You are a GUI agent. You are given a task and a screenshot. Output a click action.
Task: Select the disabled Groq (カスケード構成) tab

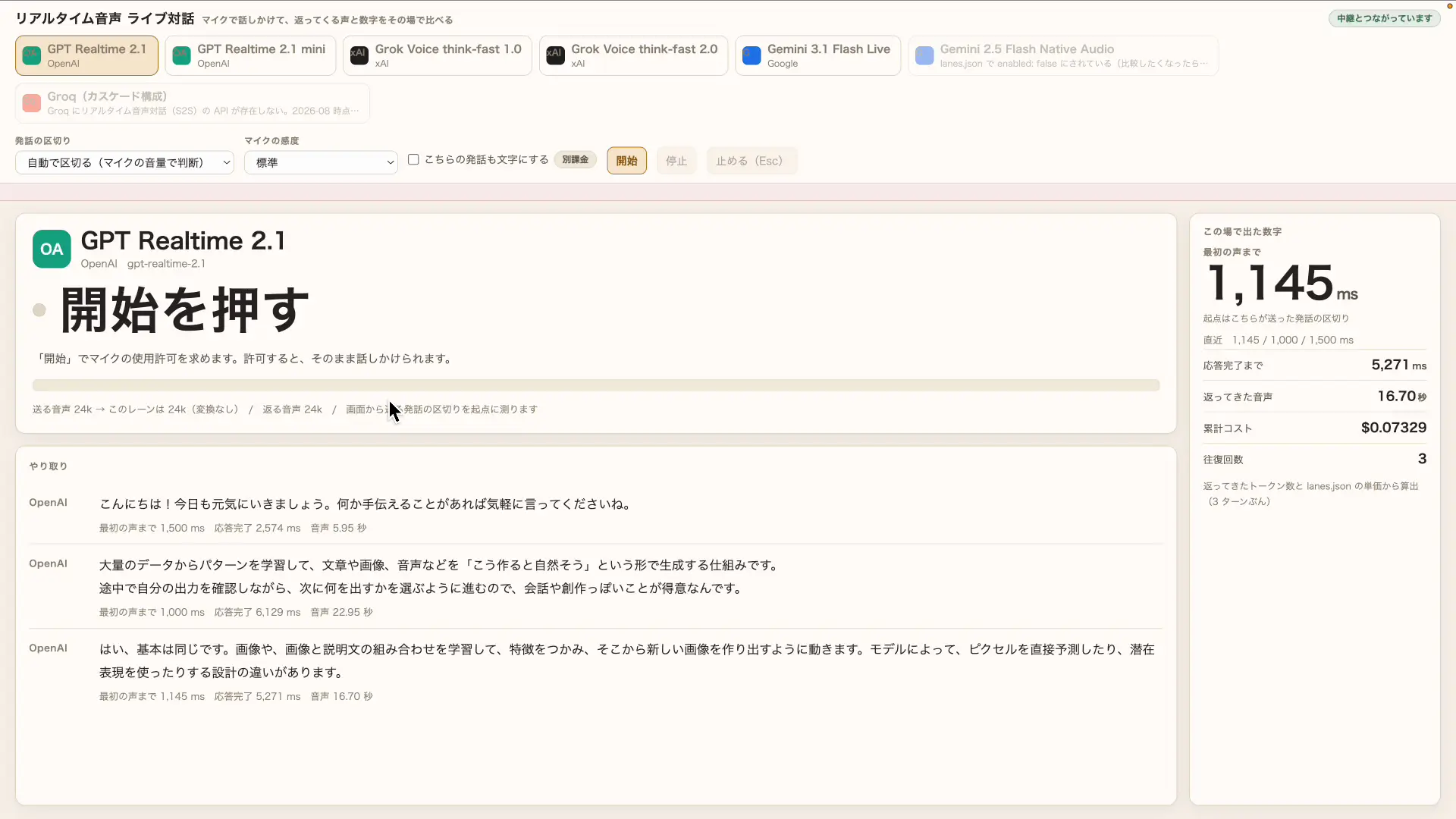(x=193, y=103)
